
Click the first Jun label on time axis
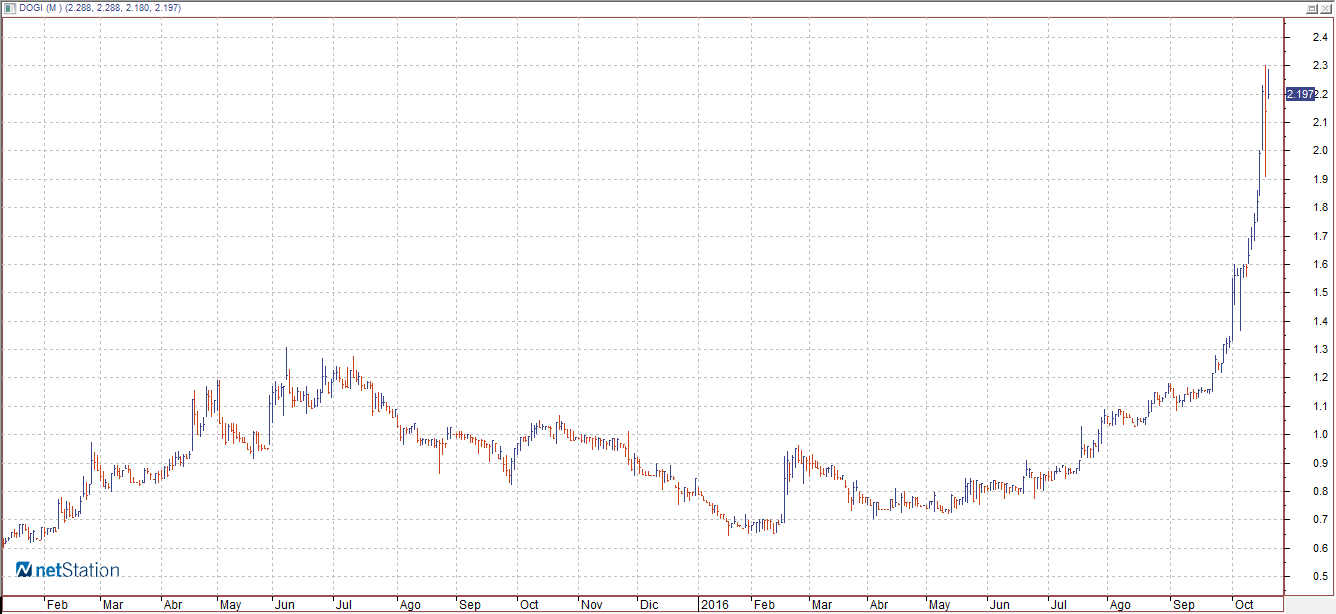(284, 605)
